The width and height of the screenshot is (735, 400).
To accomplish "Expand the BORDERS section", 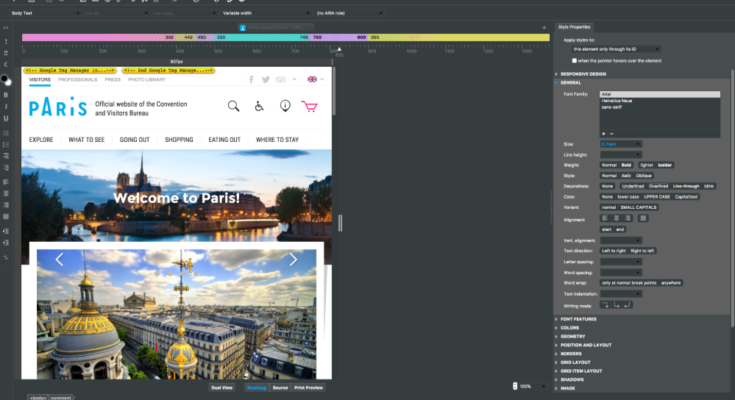I will point(570,354).
